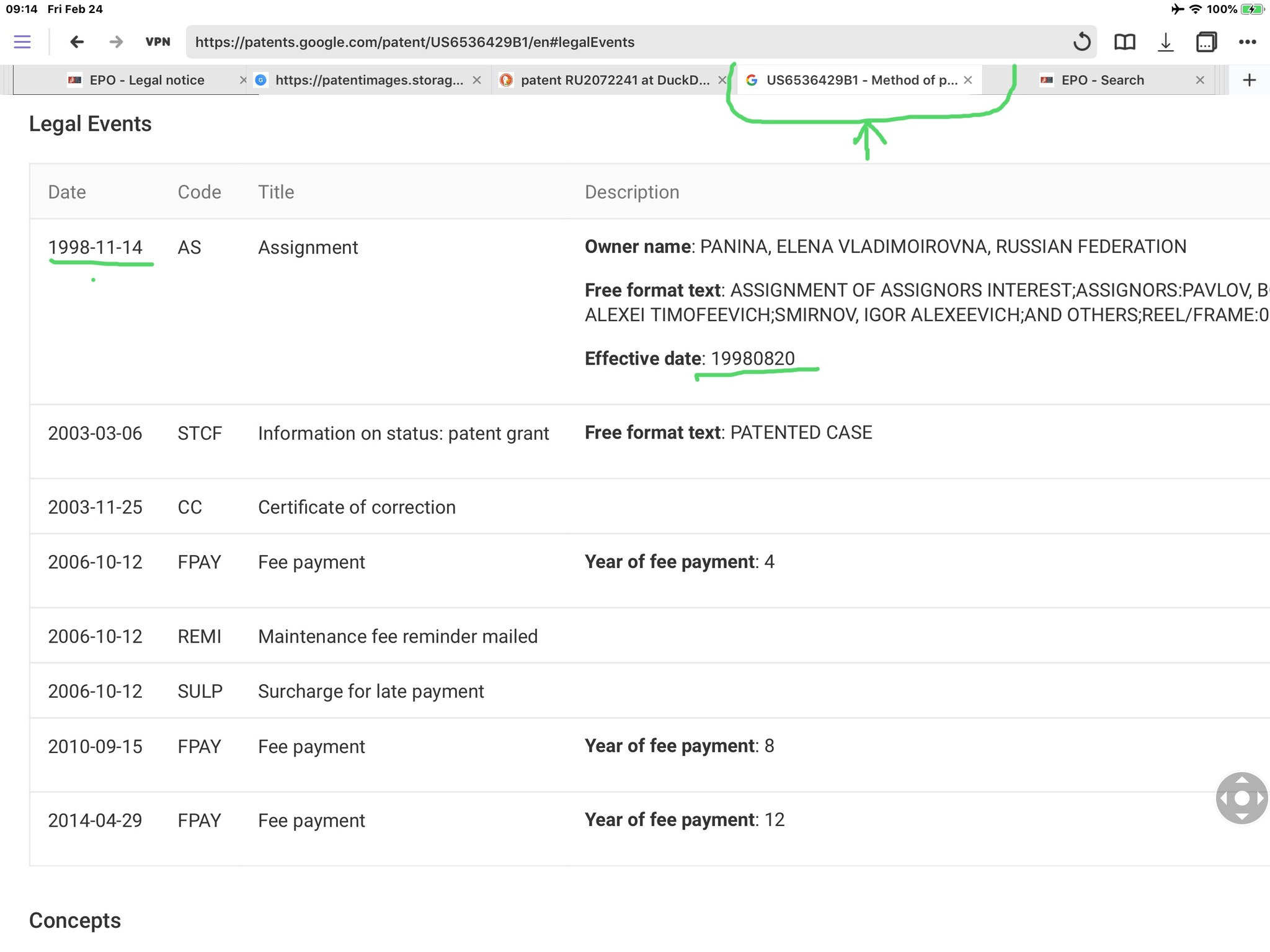Open reader view book icon
This screenshot has width=1270, height=952.
coord(1124,42)
